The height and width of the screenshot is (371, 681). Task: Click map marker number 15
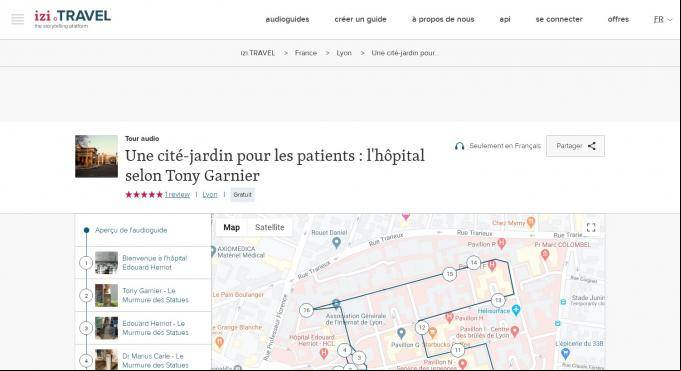450,274
